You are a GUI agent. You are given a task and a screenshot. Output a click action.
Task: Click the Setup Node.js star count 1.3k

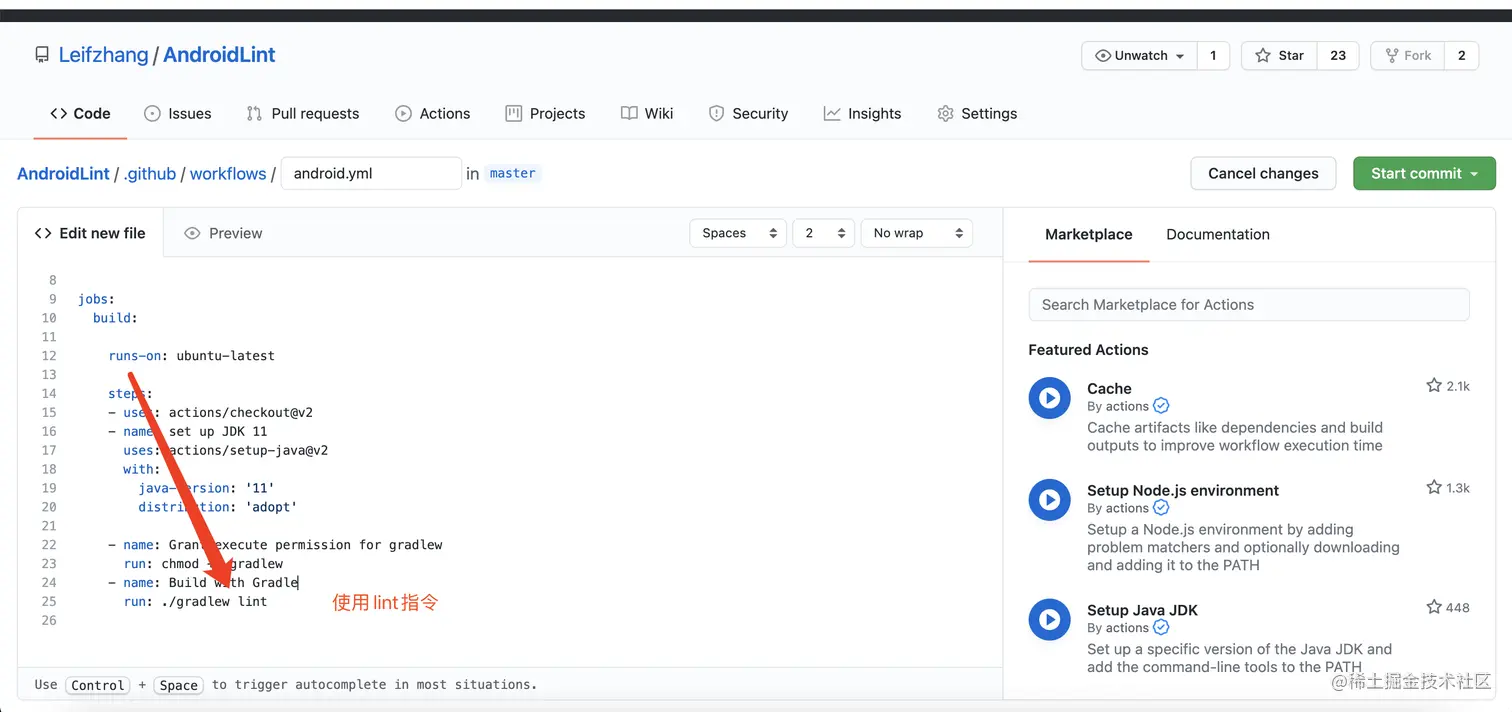1448,488
